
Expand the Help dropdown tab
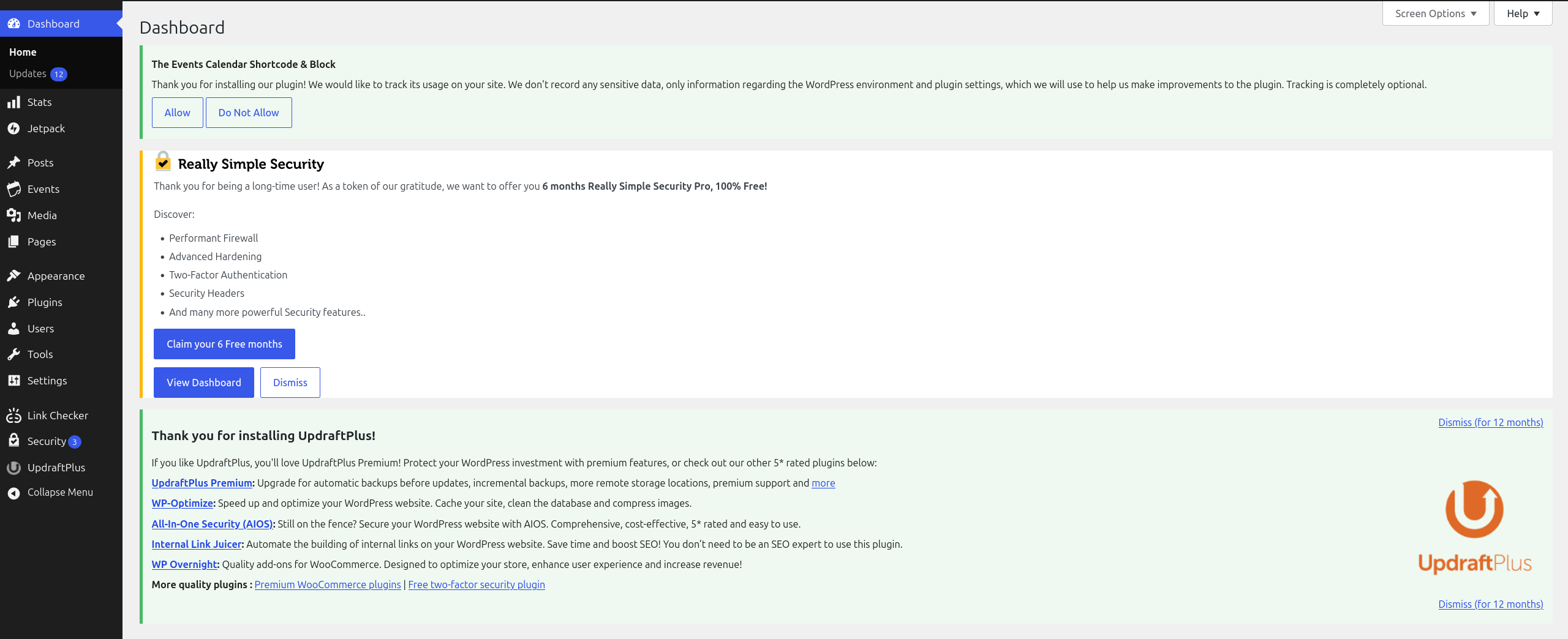pyautogui.click(x=1523, y=13)
